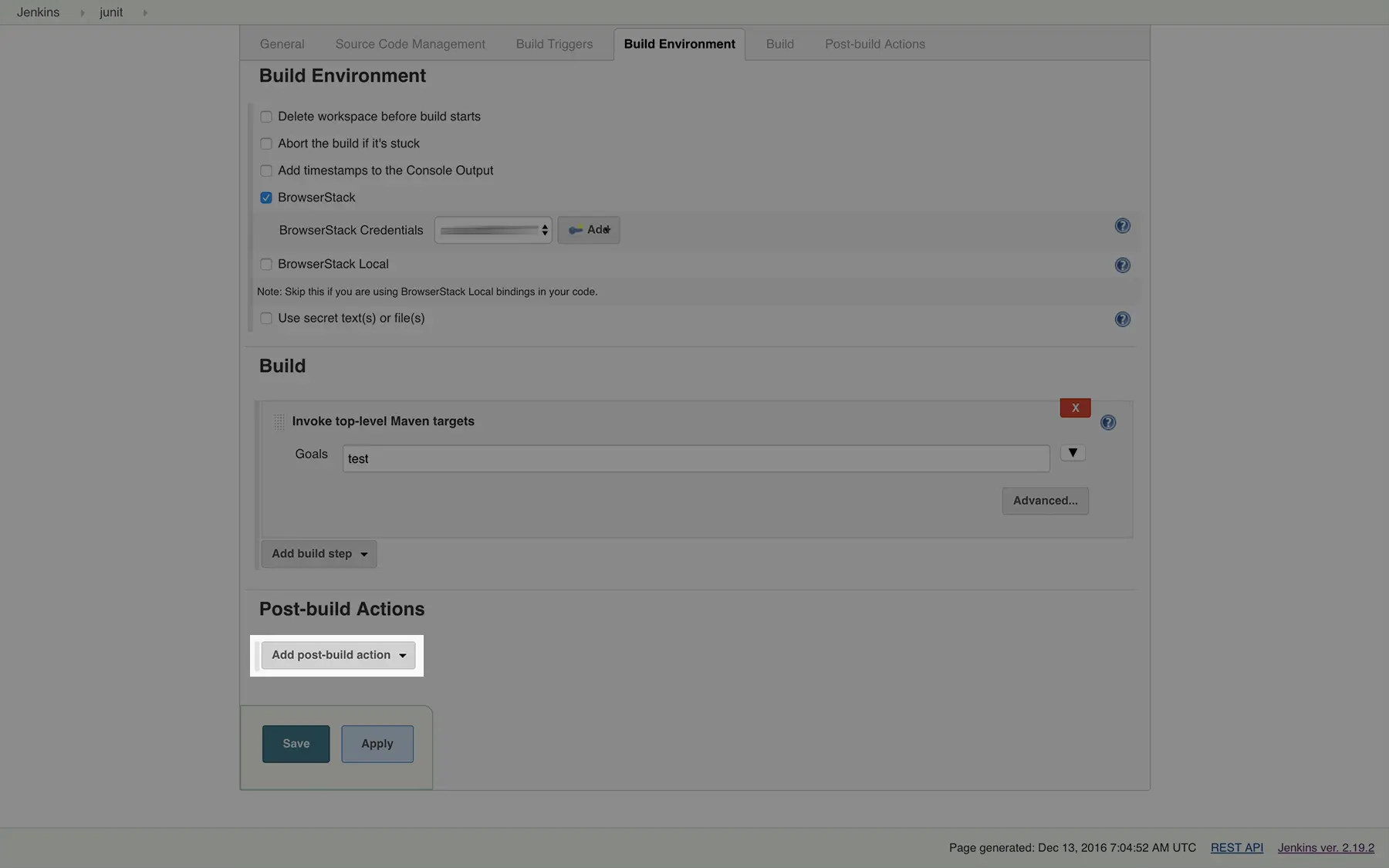Screen dimensions: 1389x868
Task: Delete the Maven build step with red X
Action: click(1074, 408)
